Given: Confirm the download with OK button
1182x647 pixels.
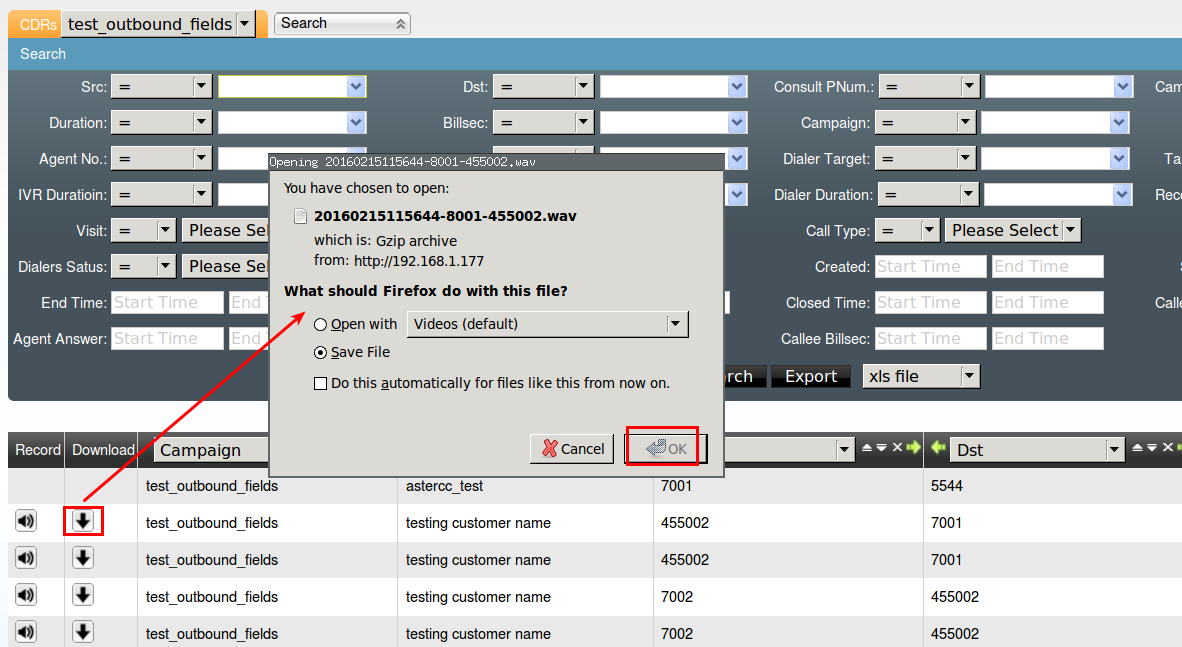Looking at the screenshot, I should coord(667,449).
